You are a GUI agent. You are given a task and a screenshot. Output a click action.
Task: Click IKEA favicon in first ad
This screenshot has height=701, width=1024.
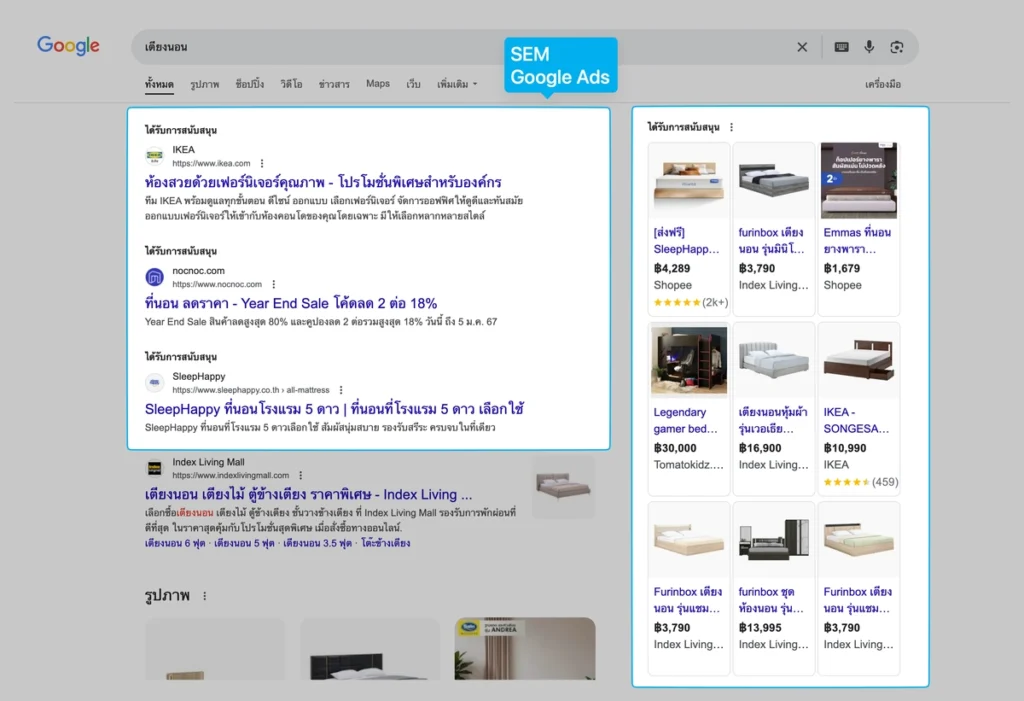coord(155,156)
